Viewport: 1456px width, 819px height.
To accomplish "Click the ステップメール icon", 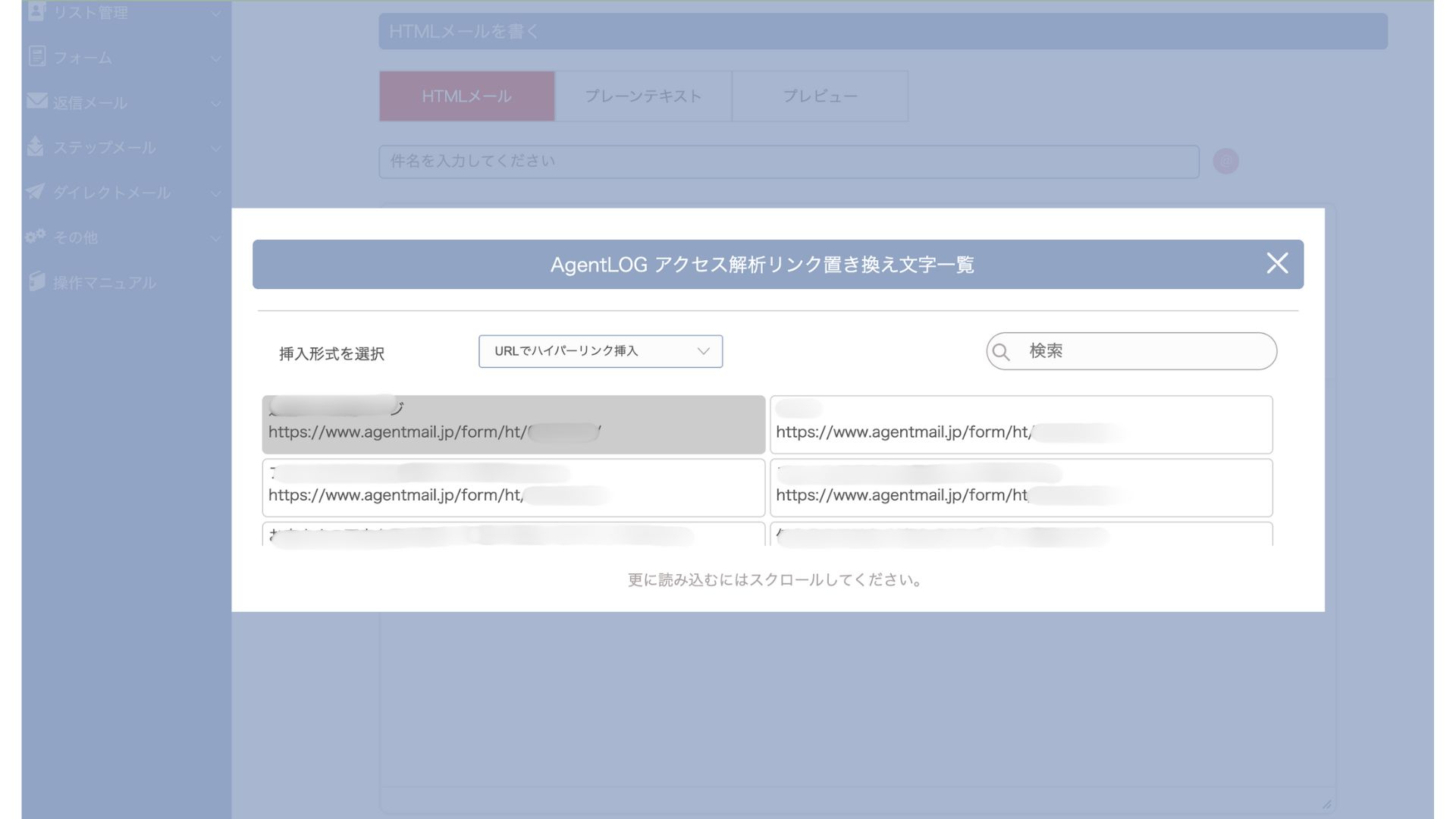I will (x=36, y=146).
